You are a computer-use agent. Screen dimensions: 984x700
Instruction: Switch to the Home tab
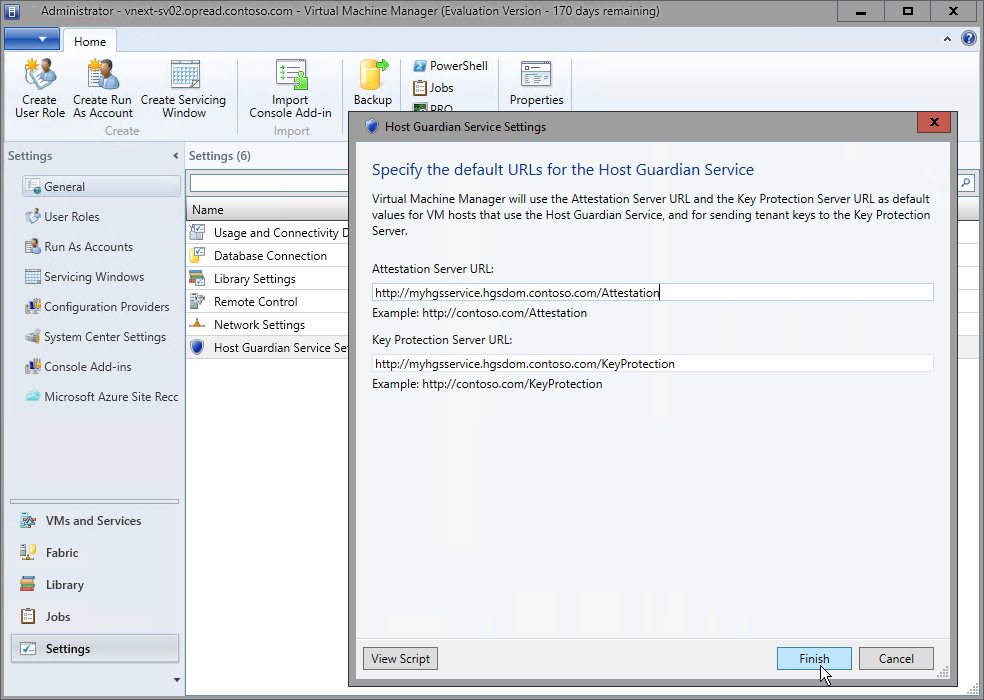tap(90, 41)
